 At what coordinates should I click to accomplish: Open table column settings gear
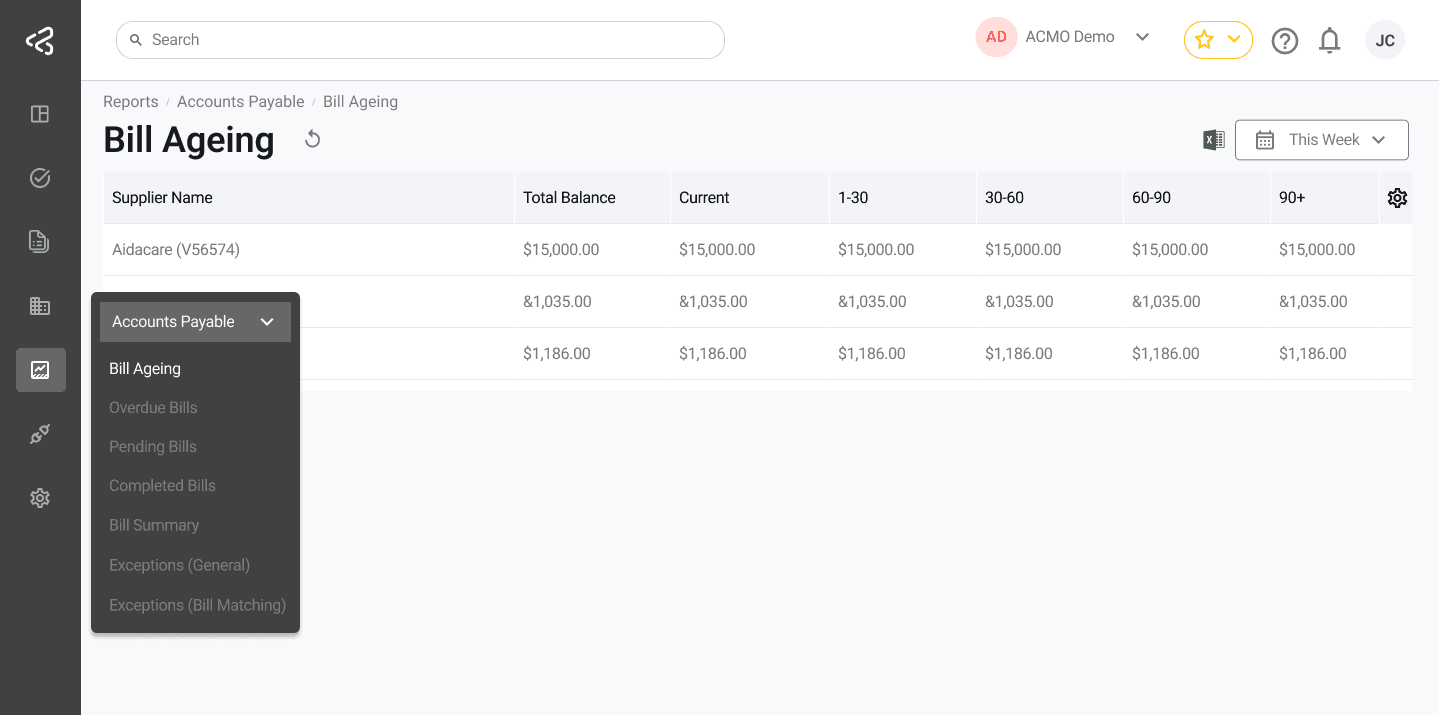pyautogui.click(x=1397, y=198)
